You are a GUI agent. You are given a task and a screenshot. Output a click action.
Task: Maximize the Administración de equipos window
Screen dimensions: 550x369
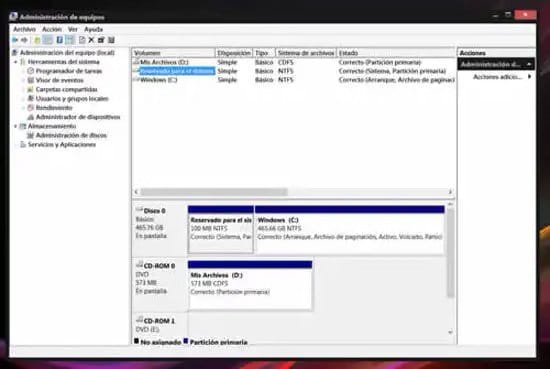click(x=508, y=14)
